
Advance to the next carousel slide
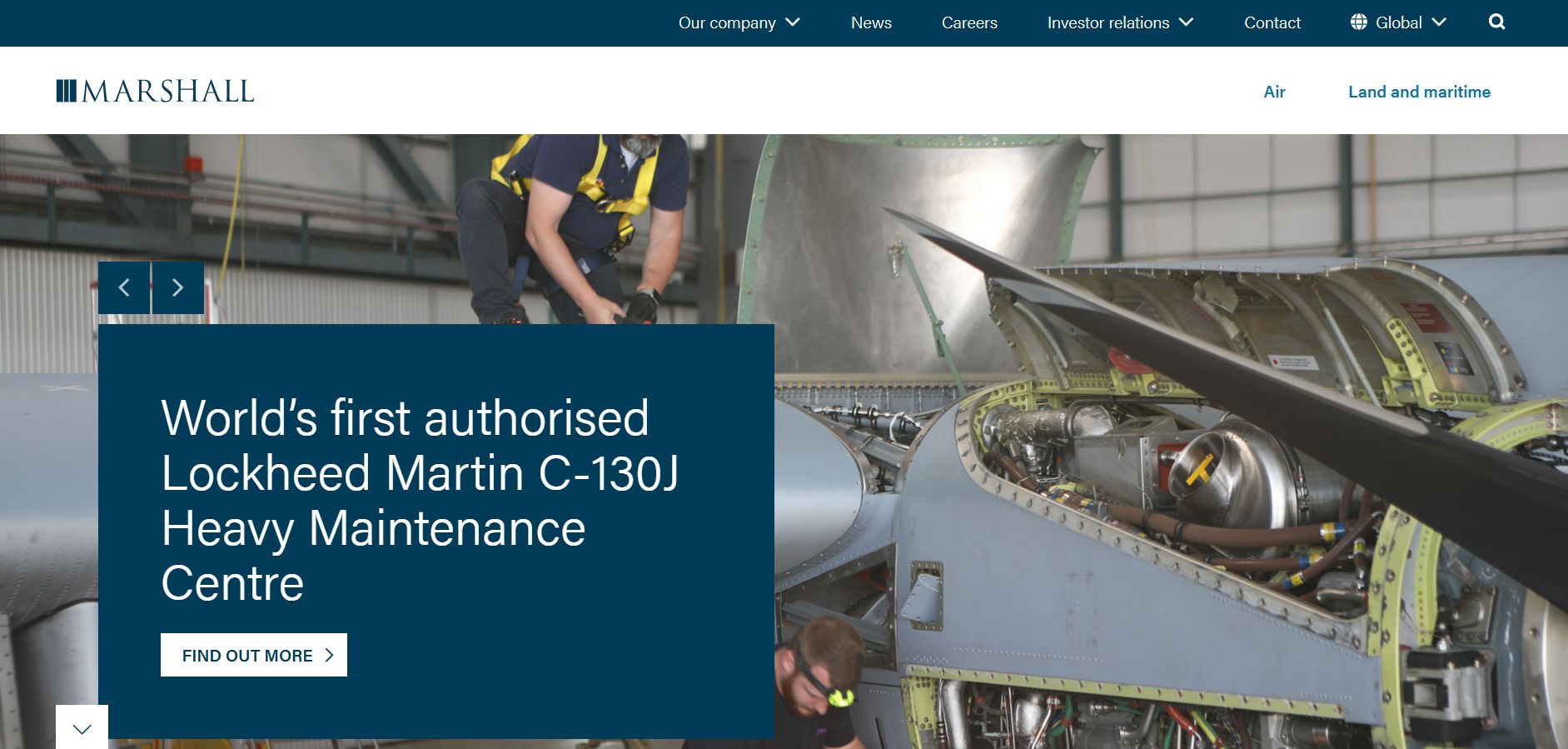pos(177,288)
